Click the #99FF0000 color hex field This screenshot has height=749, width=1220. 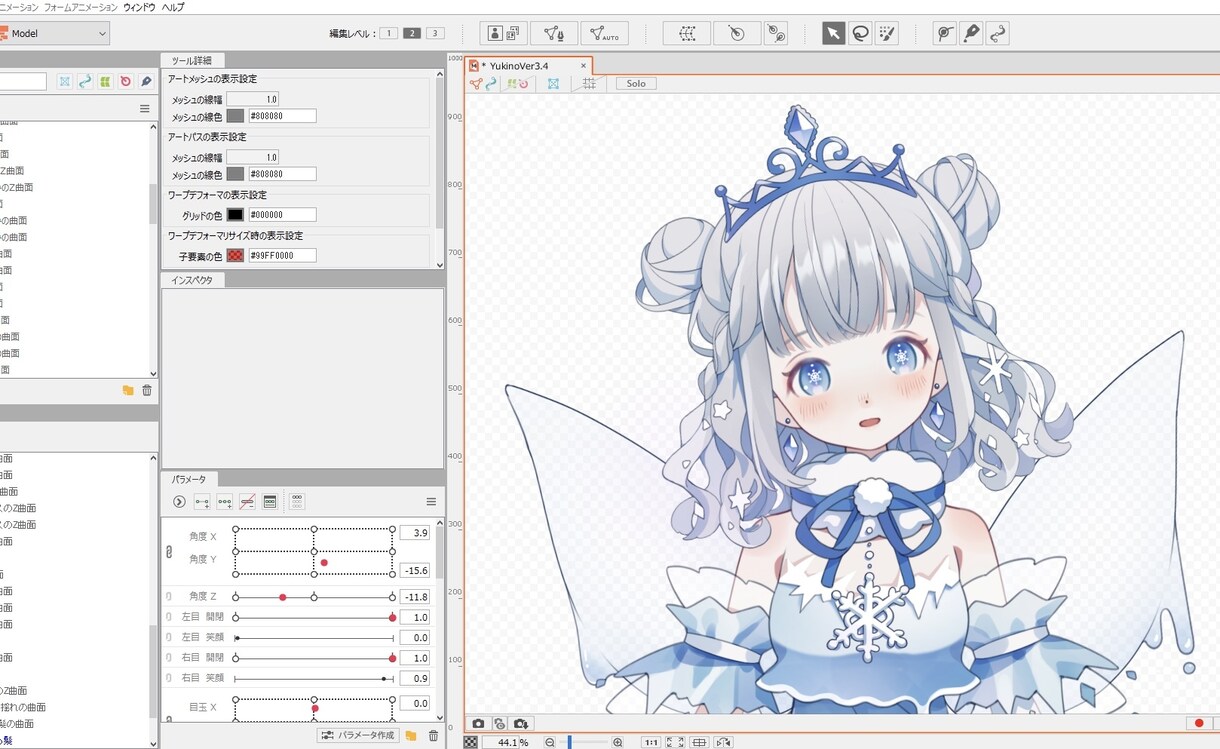282,256
